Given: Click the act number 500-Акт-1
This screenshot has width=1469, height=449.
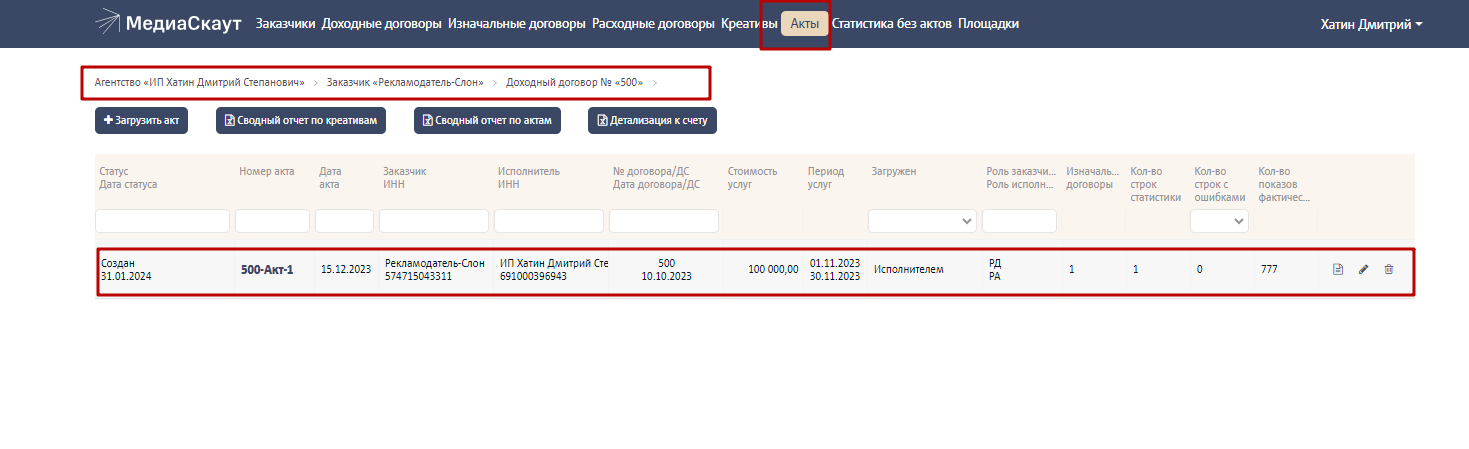Looking at the screenshot, I should (x=267, y=270).
